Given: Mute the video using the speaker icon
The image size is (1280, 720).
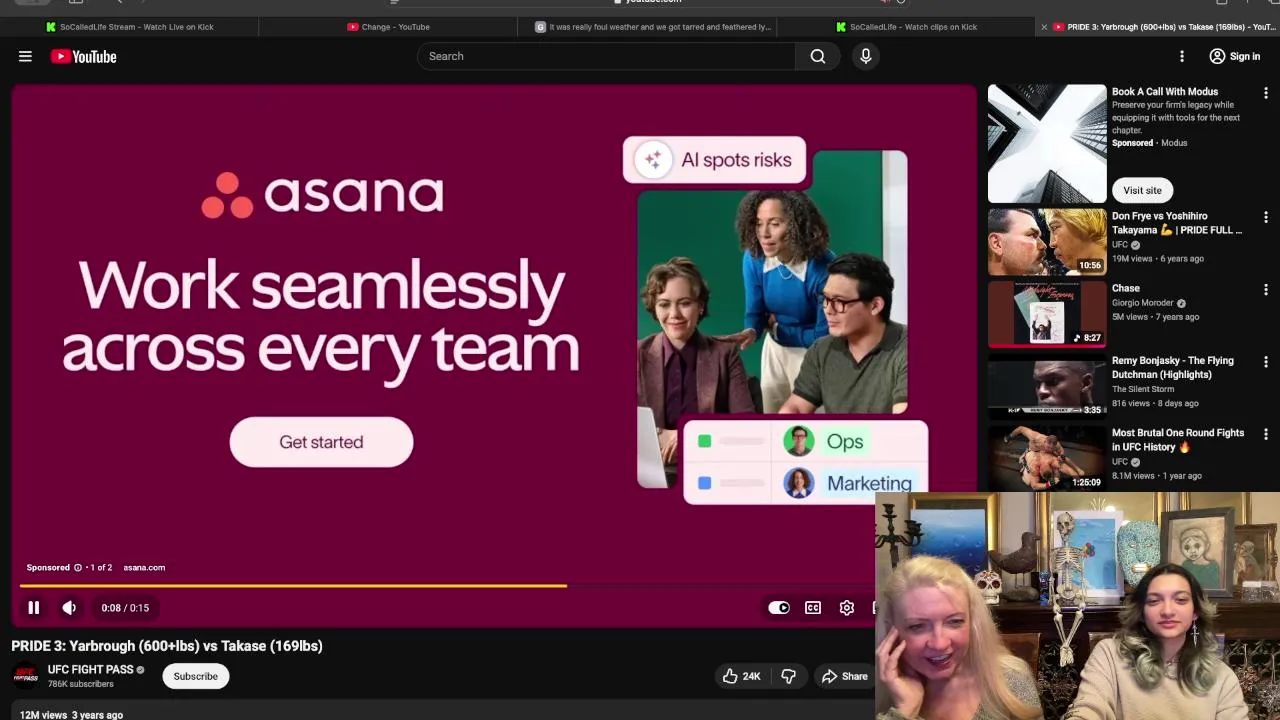Looking at the screenshot, I should coord(69,608).
